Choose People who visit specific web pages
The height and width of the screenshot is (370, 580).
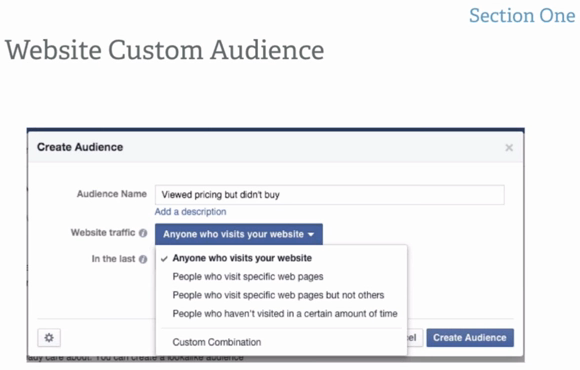[248, 276]
